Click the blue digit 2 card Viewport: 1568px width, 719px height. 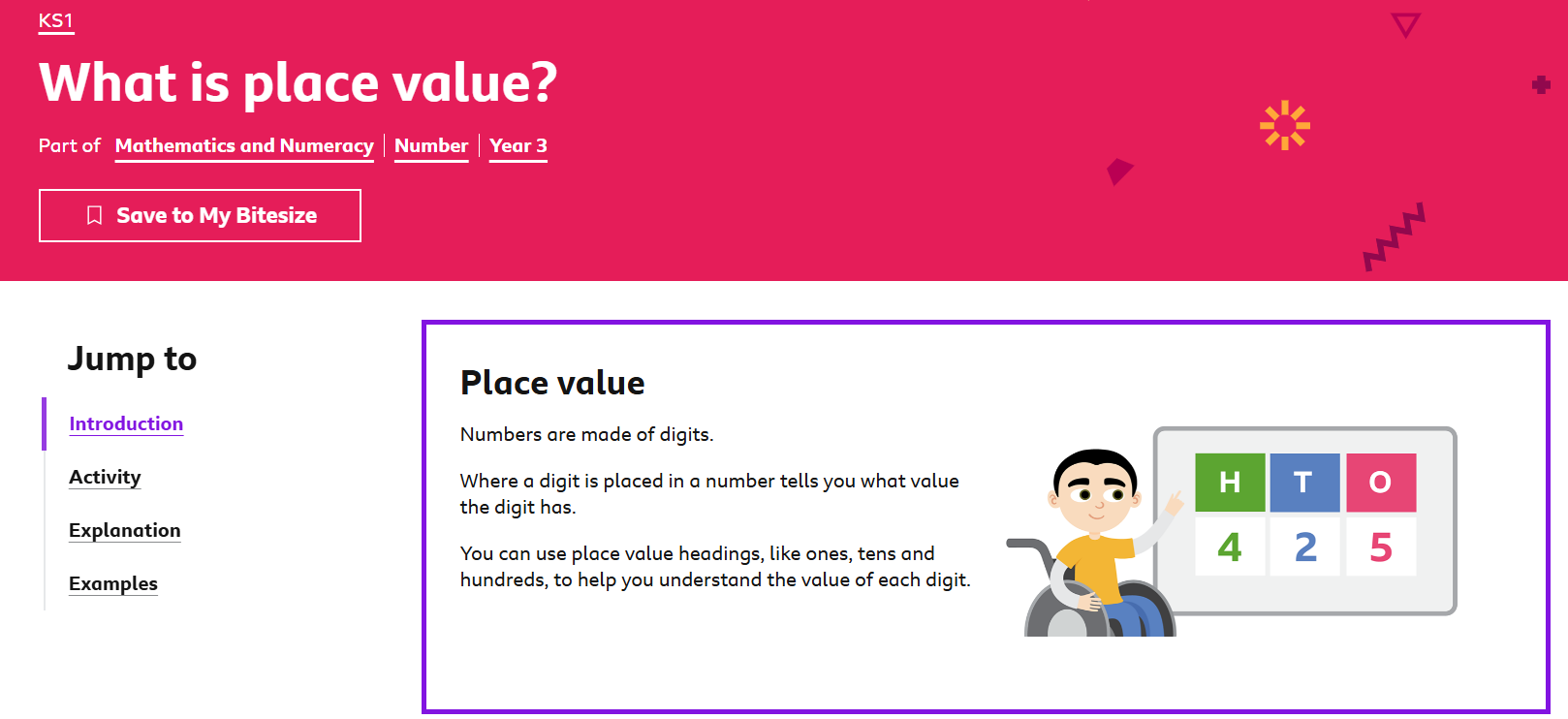point(1304,547)
